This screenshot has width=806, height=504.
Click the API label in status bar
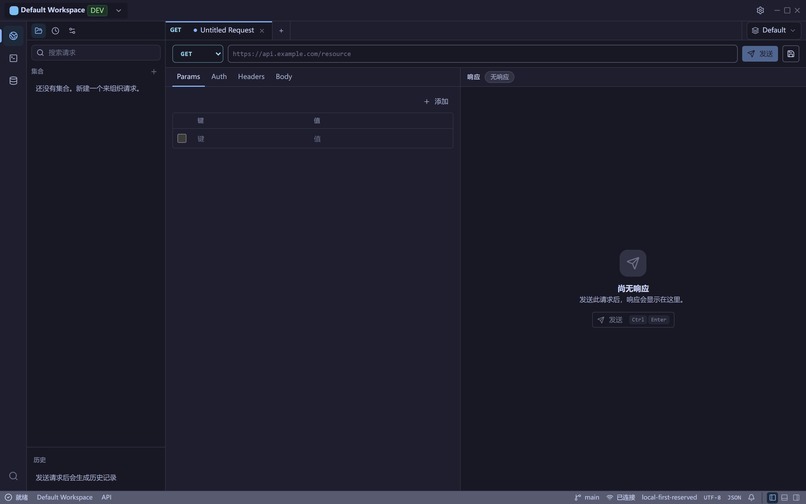pyautogui.click(x=106, y=497)
